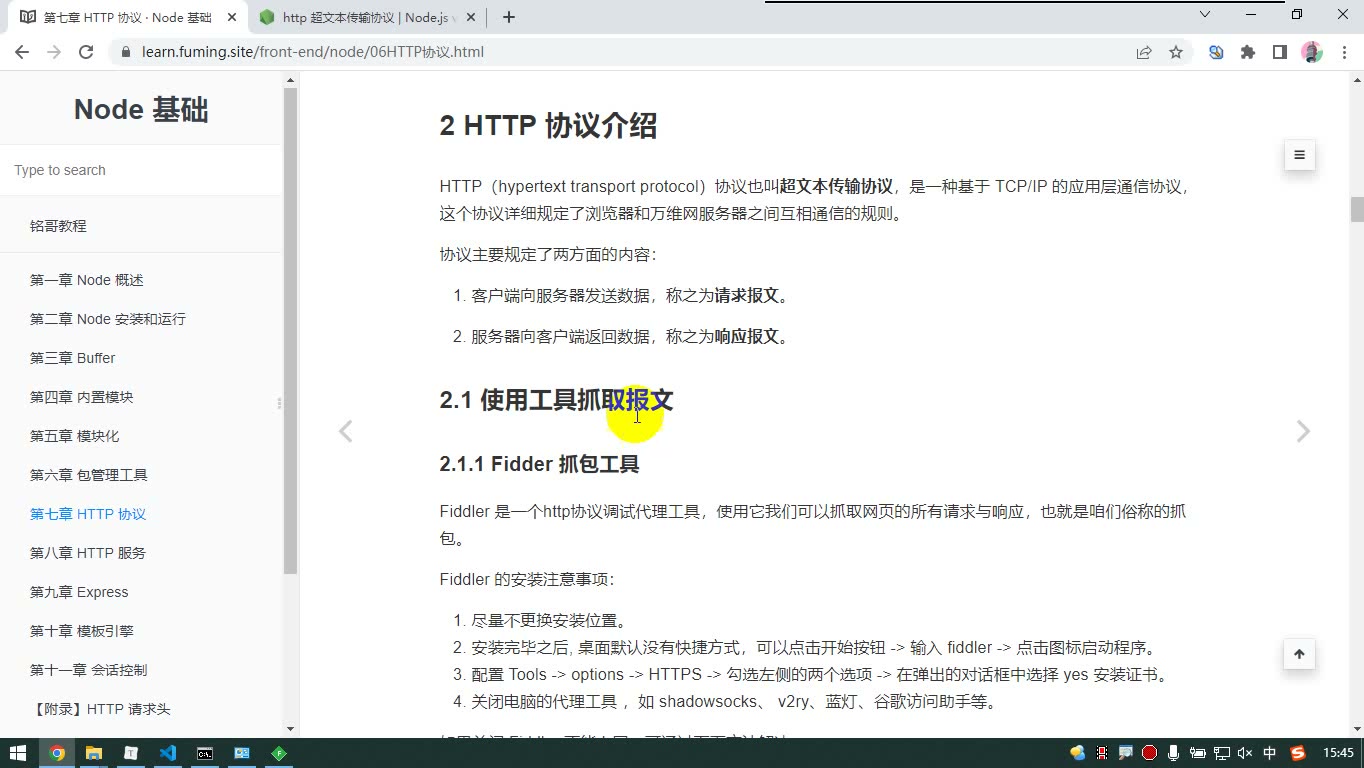Open 第二章 Node 安装和运行
1364x768 pixels.
[108, 319]
